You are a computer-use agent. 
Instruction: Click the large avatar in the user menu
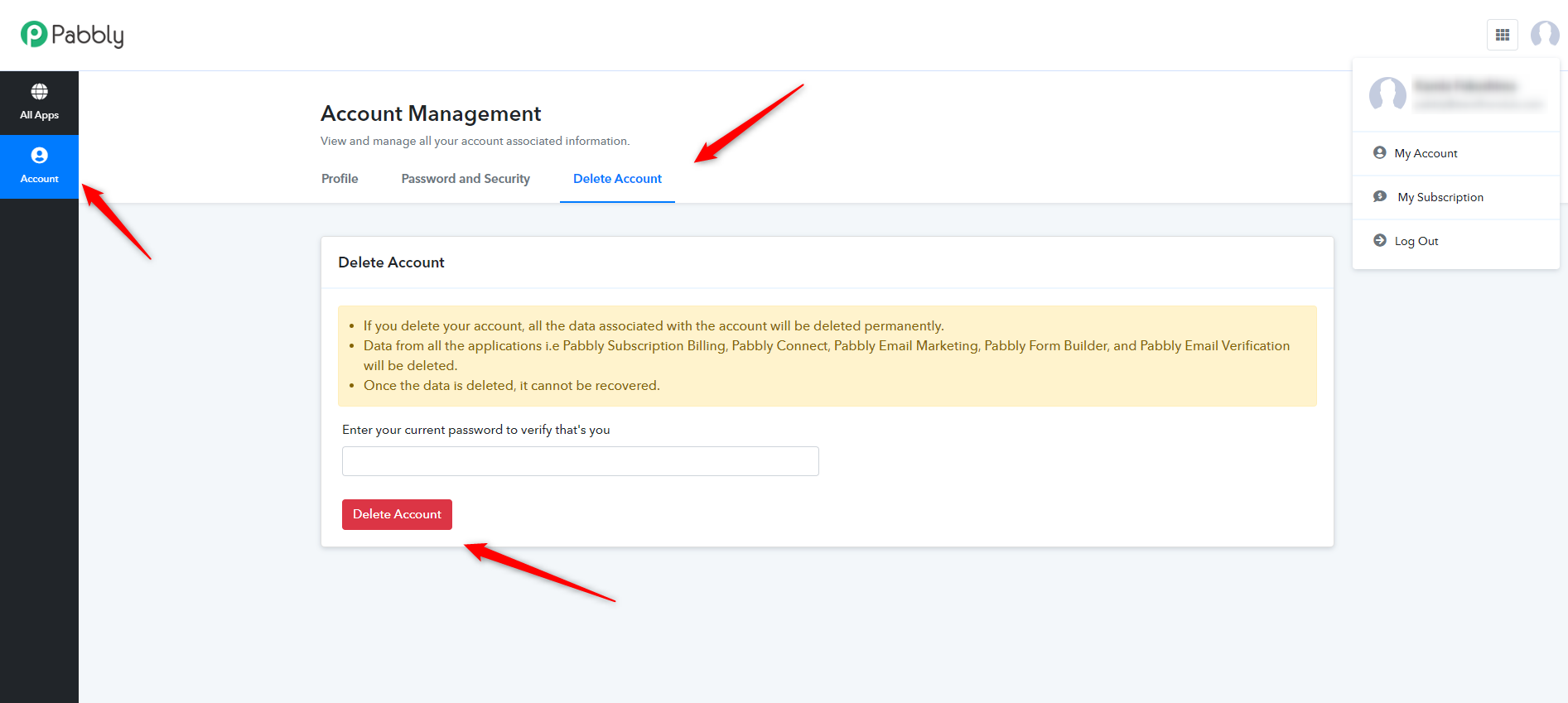[1387, 94]
